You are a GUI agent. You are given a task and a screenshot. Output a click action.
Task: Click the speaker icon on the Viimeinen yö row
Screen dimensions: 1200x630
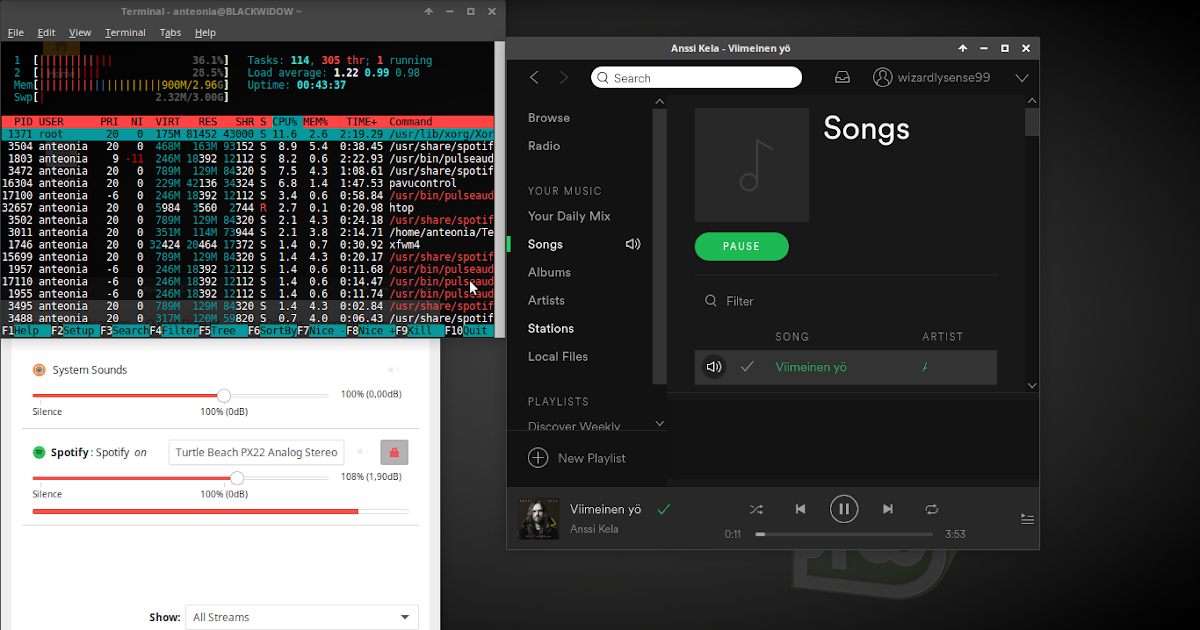(x=714, y=367)
